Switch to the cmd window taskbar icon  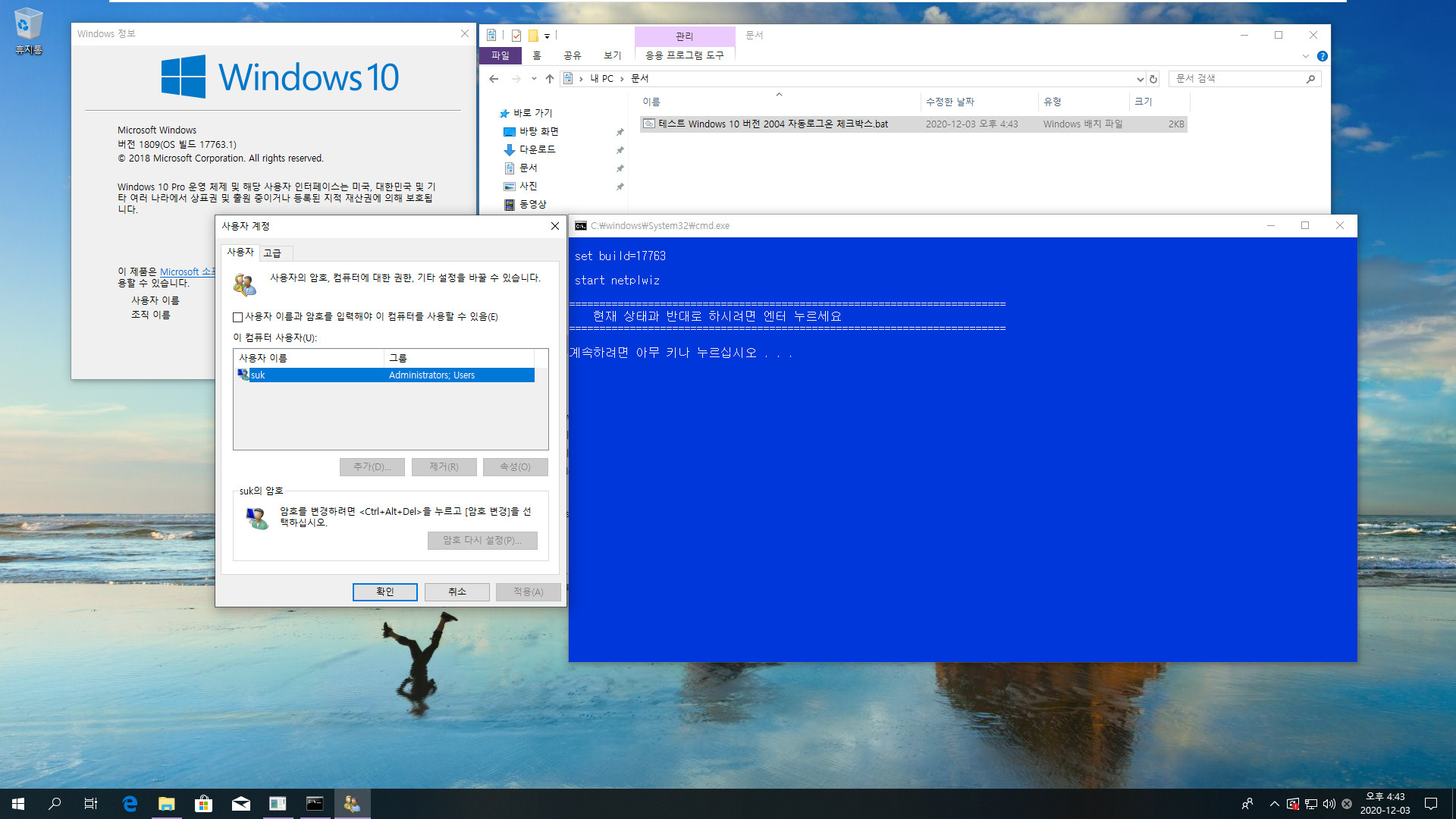pyautogui.click(x=315, y=804)
